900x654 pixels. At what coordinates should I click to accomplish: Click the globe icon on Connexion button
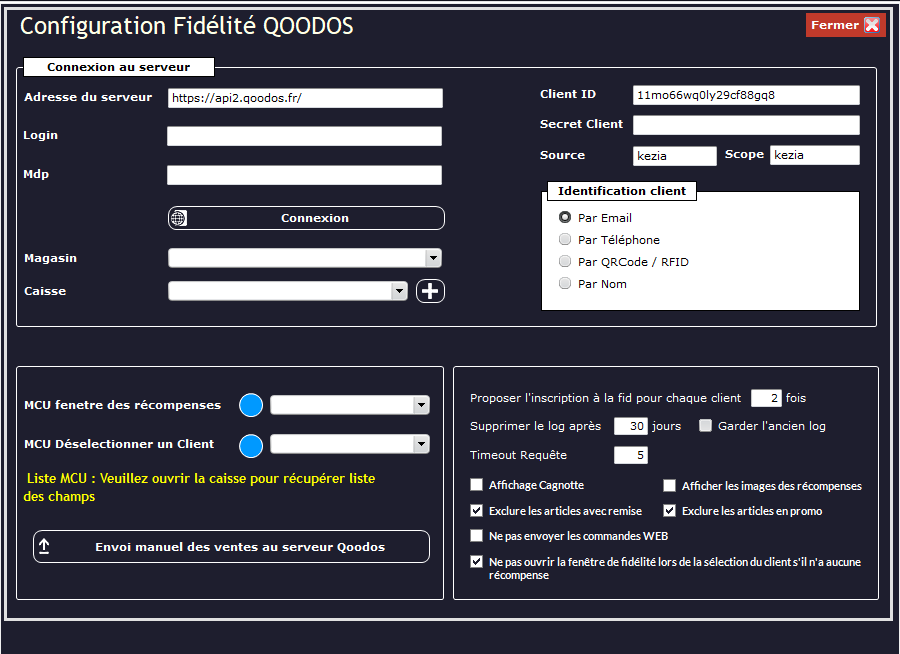point(179,218)
